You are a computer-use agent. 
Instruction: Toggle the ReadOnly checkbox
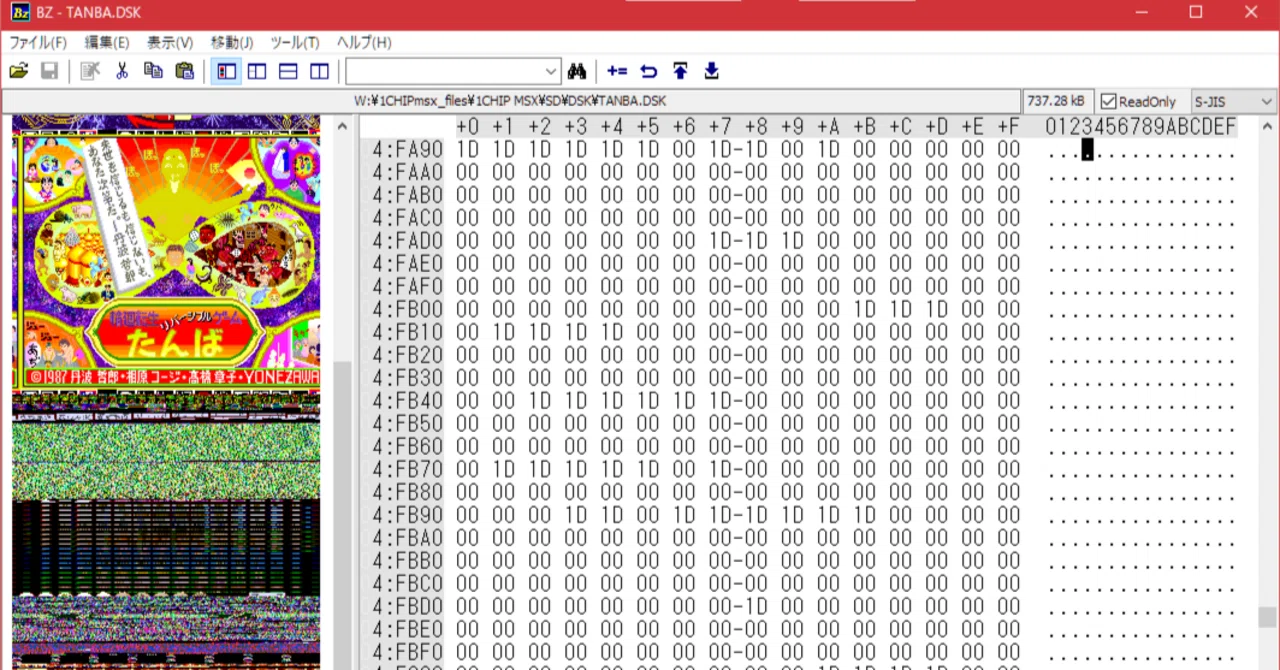1108,101
